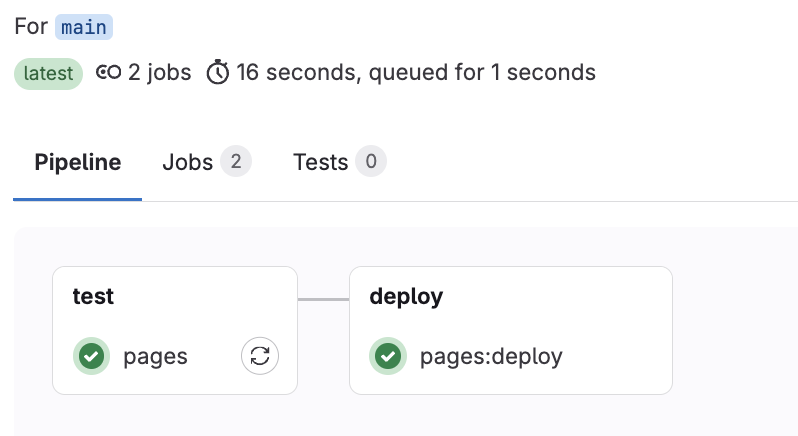Open the Jobs tab

pos(188,162)
